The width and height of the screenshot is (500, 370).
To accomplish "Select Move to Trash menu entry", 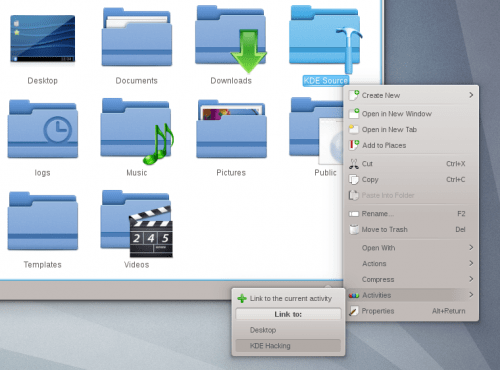I will click(x=411, y=229).
